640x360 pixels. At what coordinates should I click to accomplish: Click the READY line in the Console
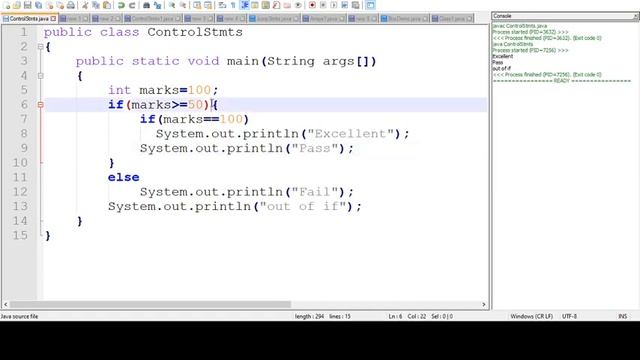coord(562,81)
